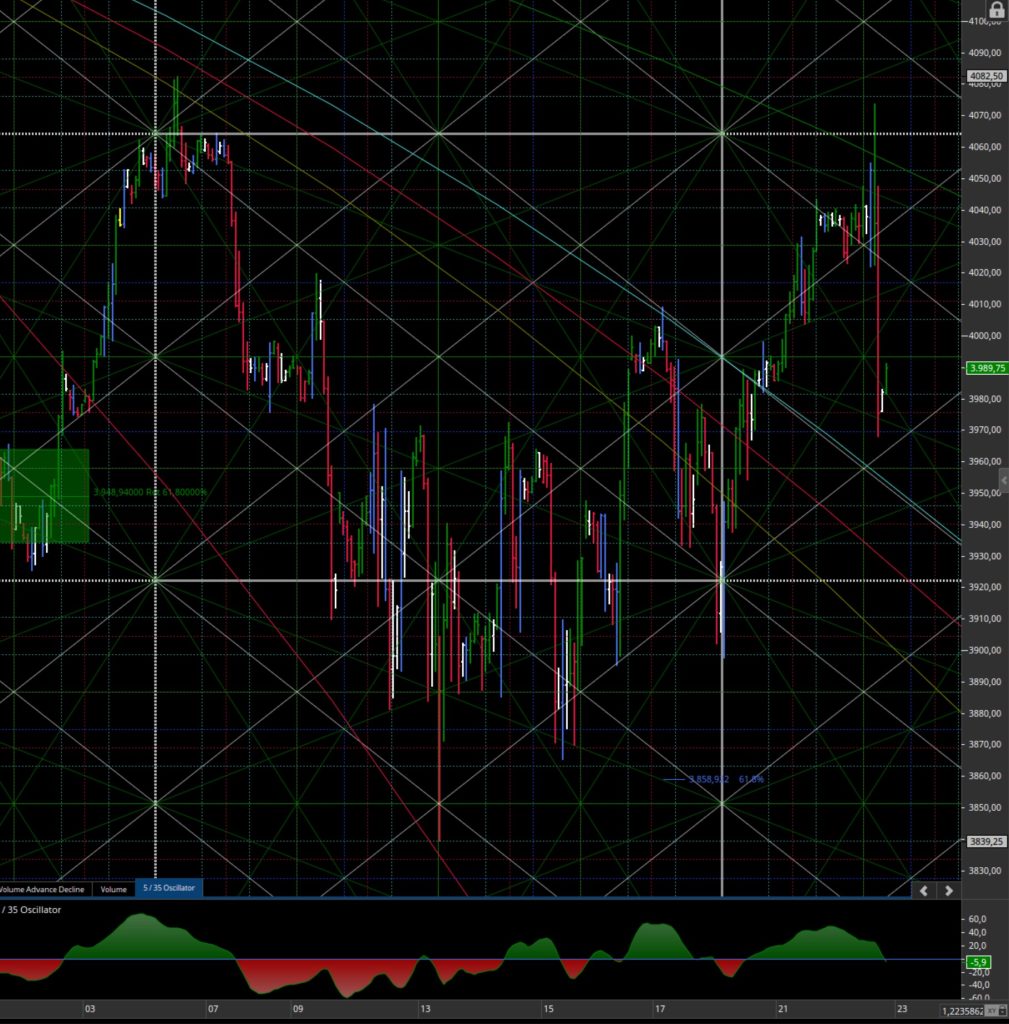Click the 60,0 level on the oscillator scale
The image size is (1009, 1024).
tap(978, 919)
